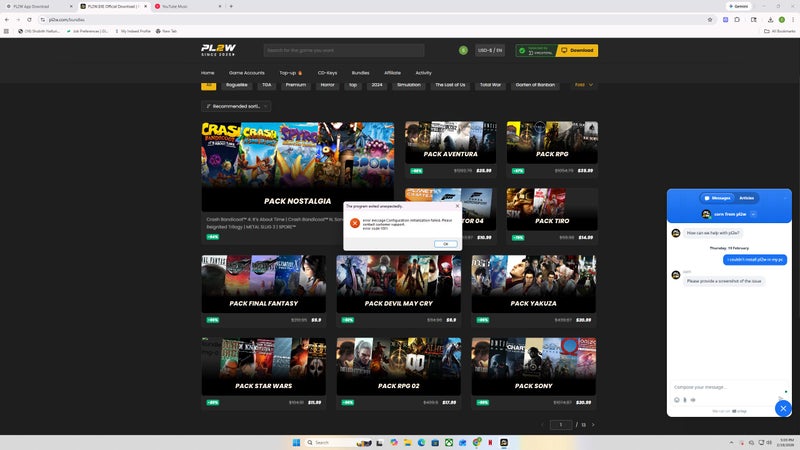This screenshot has width=800, height=450.
Task: Click the yellow Download button
Action: (x=578, y=50)
